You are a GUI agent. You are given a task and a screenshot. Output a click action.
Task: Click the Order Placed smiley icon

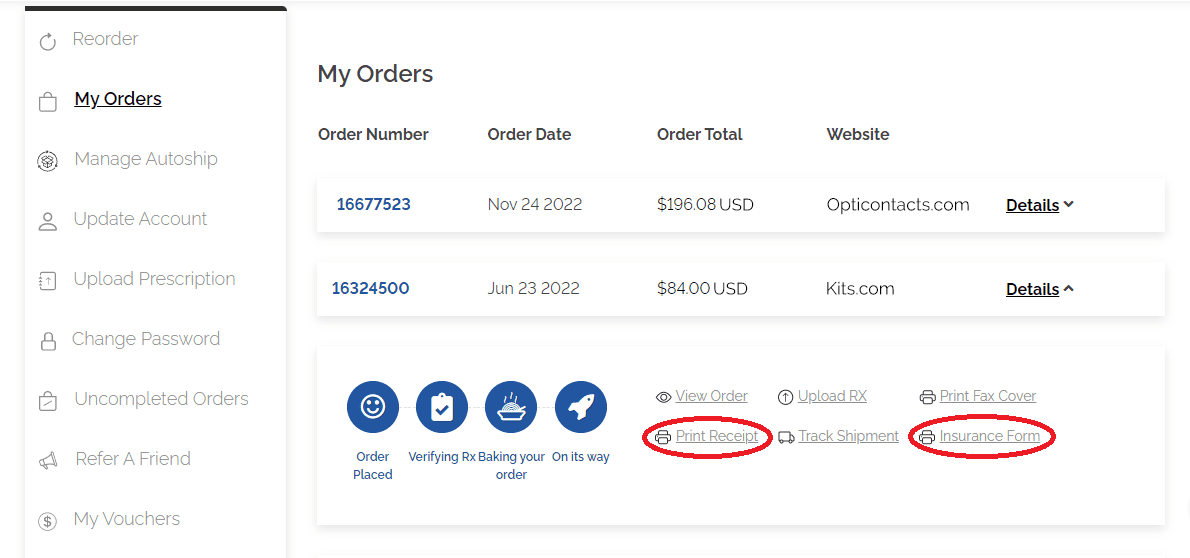click(372, 407)
